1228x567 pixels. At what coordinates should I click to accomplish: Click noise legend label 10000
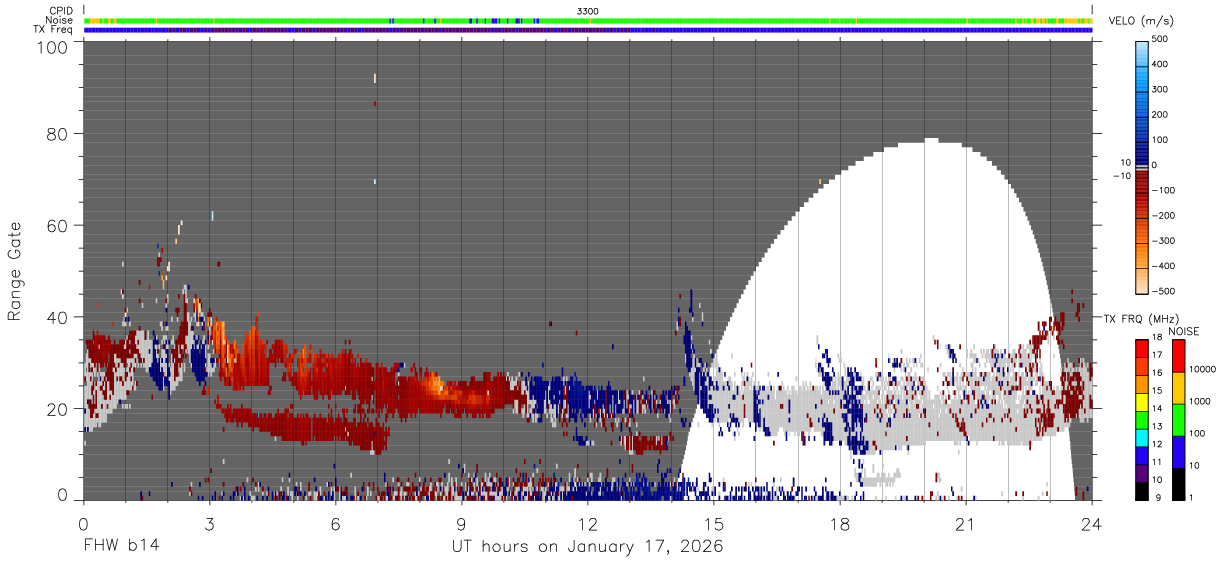1203,370
